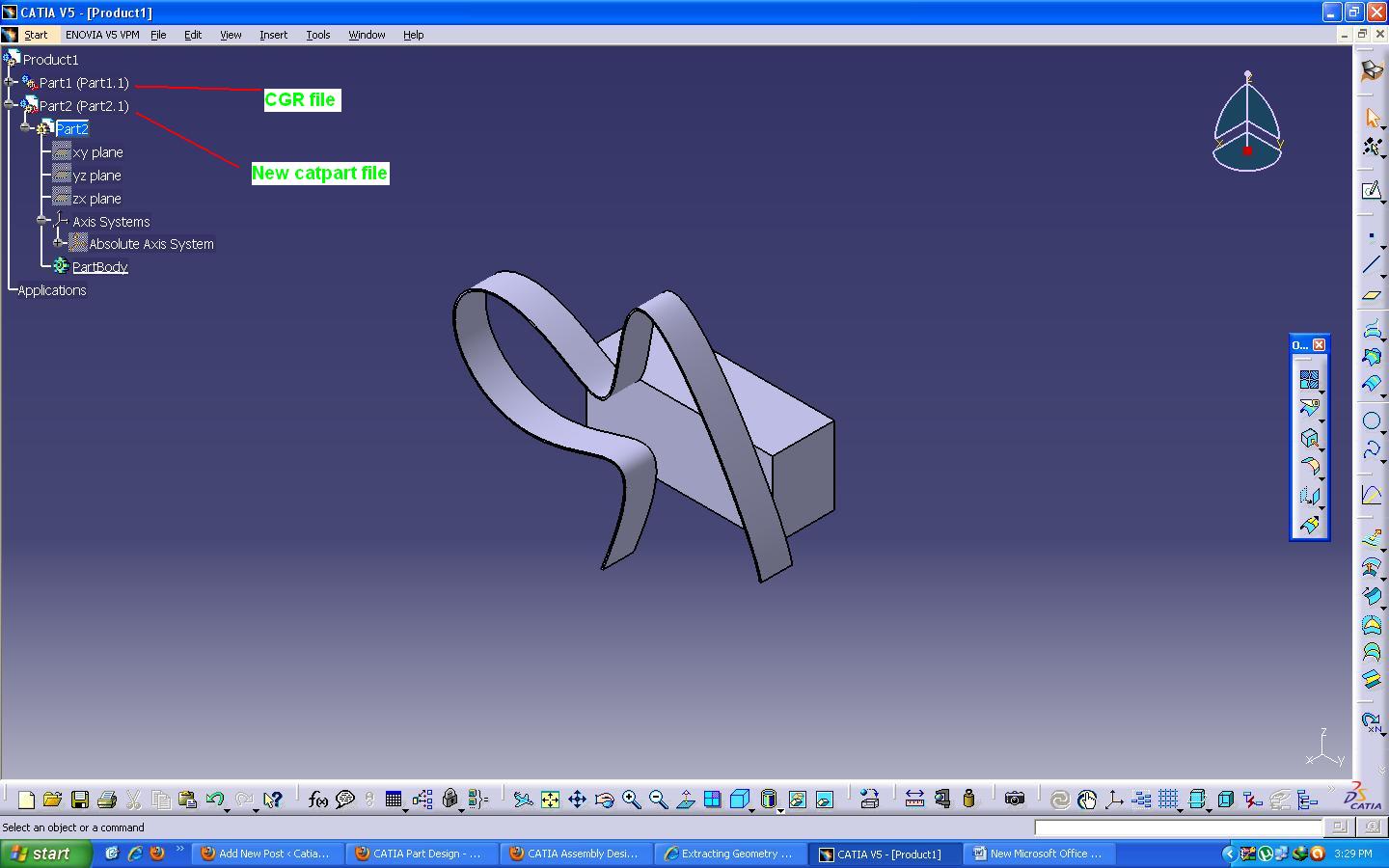Click the Design Table icon
The width and height of the screenshot is (1389, 868).
tap(393, 800)
